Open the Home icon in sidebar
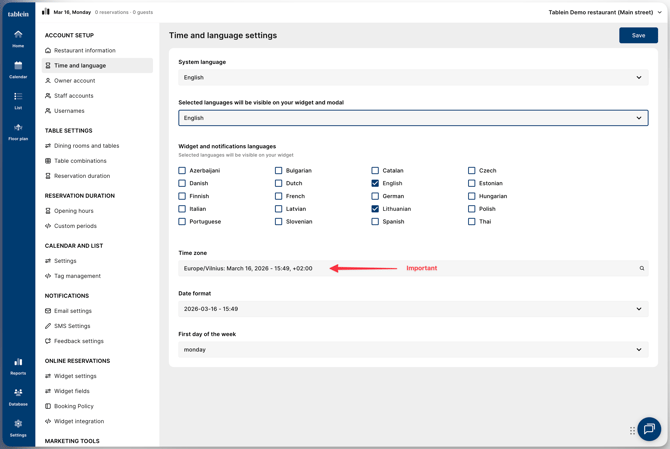 point(18,38)
